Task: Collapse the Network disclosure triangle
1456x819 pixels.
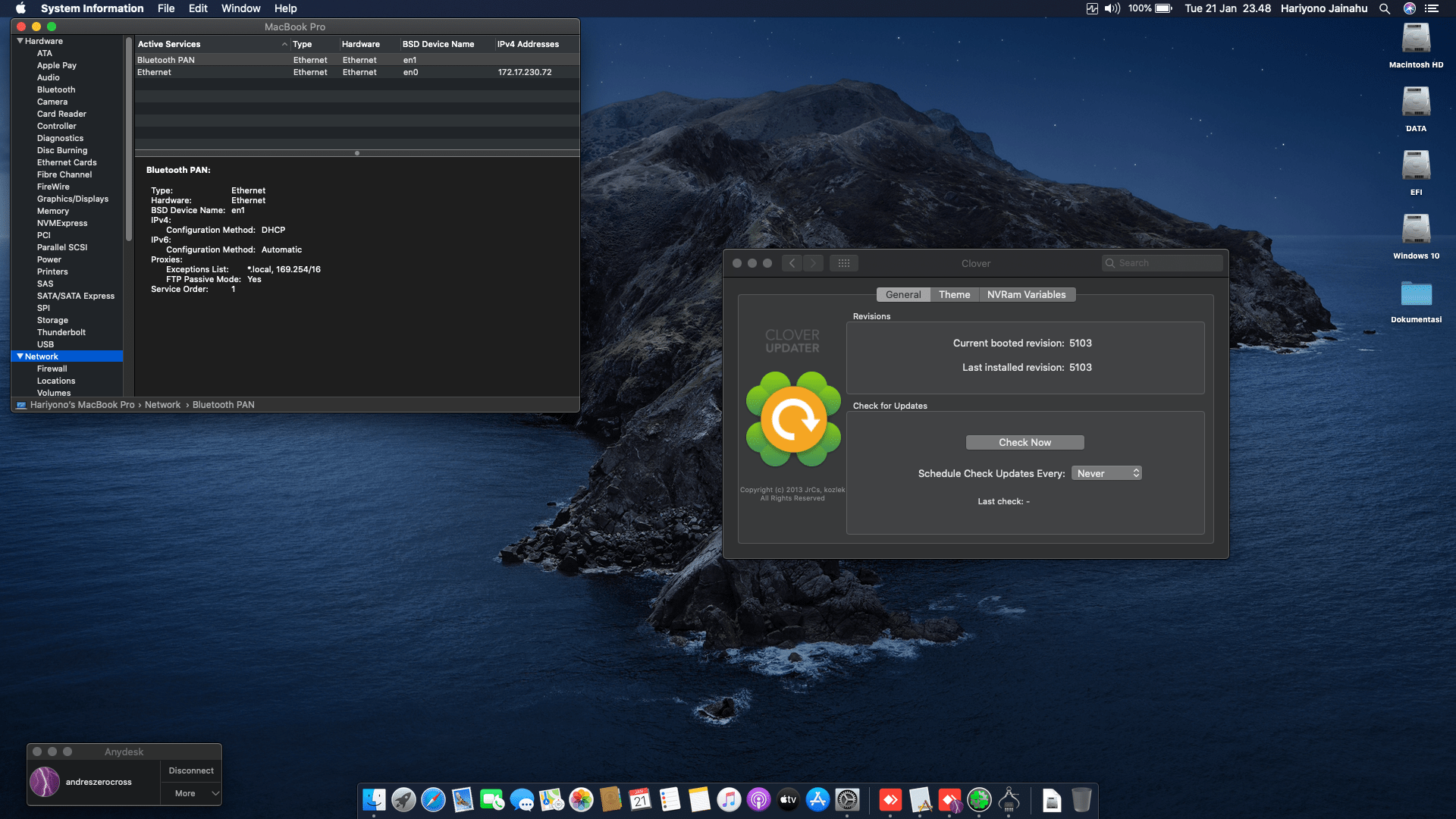Action: coord(20,356)
